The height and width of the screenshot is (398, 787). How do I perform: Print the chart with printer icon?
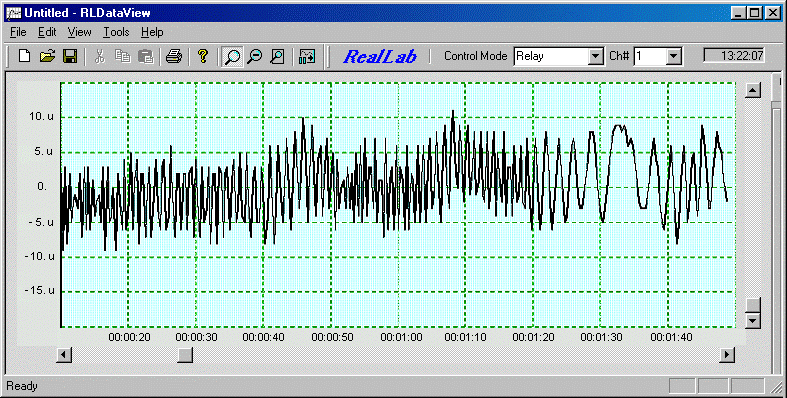(x=174, y=56)
